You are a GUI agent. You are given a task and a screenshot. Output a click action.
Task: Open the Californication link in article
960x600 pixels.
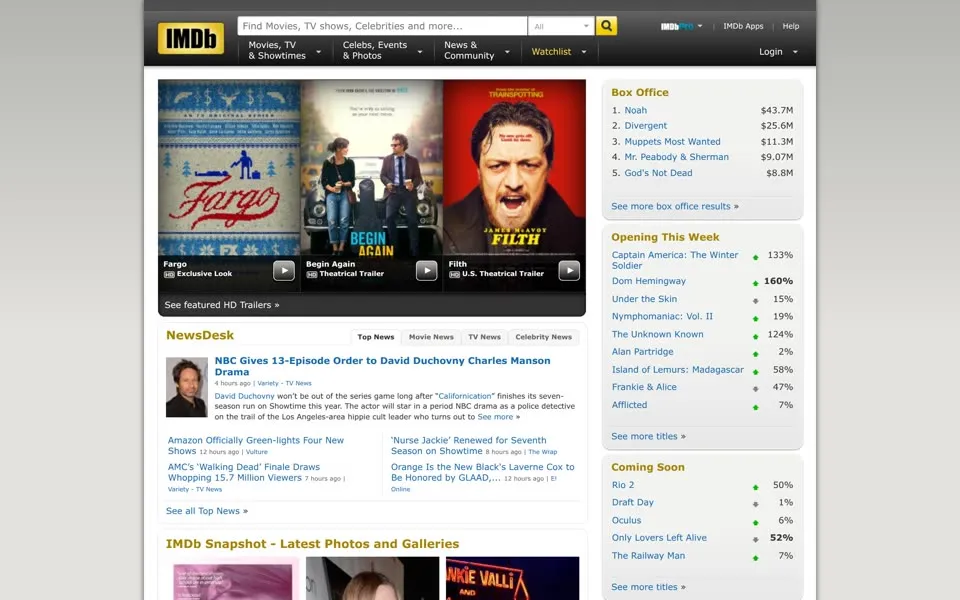pos(465,396)
